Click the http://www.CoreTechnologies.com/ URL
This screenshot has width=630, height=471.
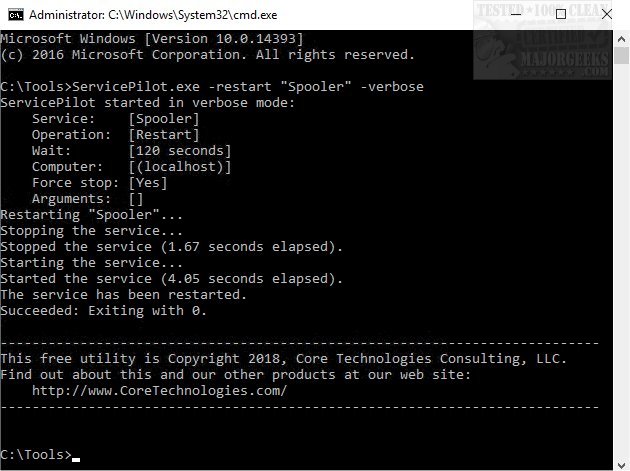point(159,391)
